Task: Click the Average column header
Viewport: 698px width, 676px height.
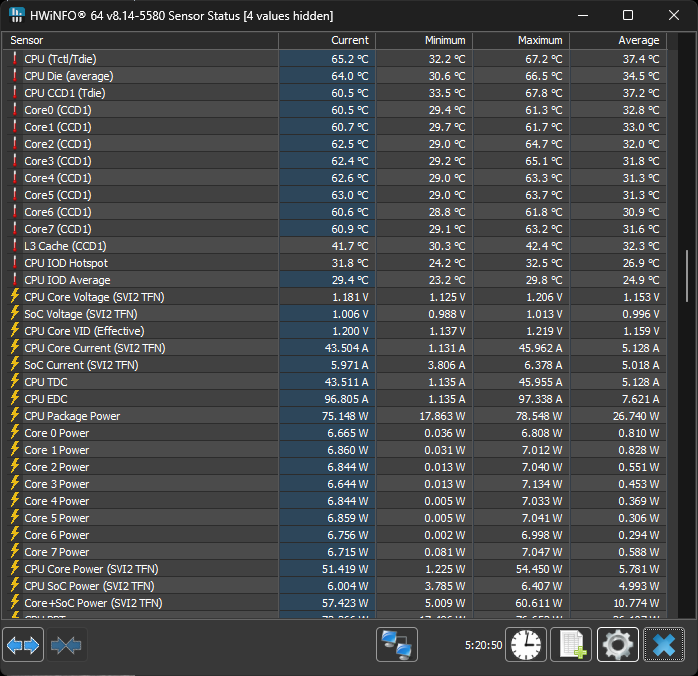Action: (618, 40)
